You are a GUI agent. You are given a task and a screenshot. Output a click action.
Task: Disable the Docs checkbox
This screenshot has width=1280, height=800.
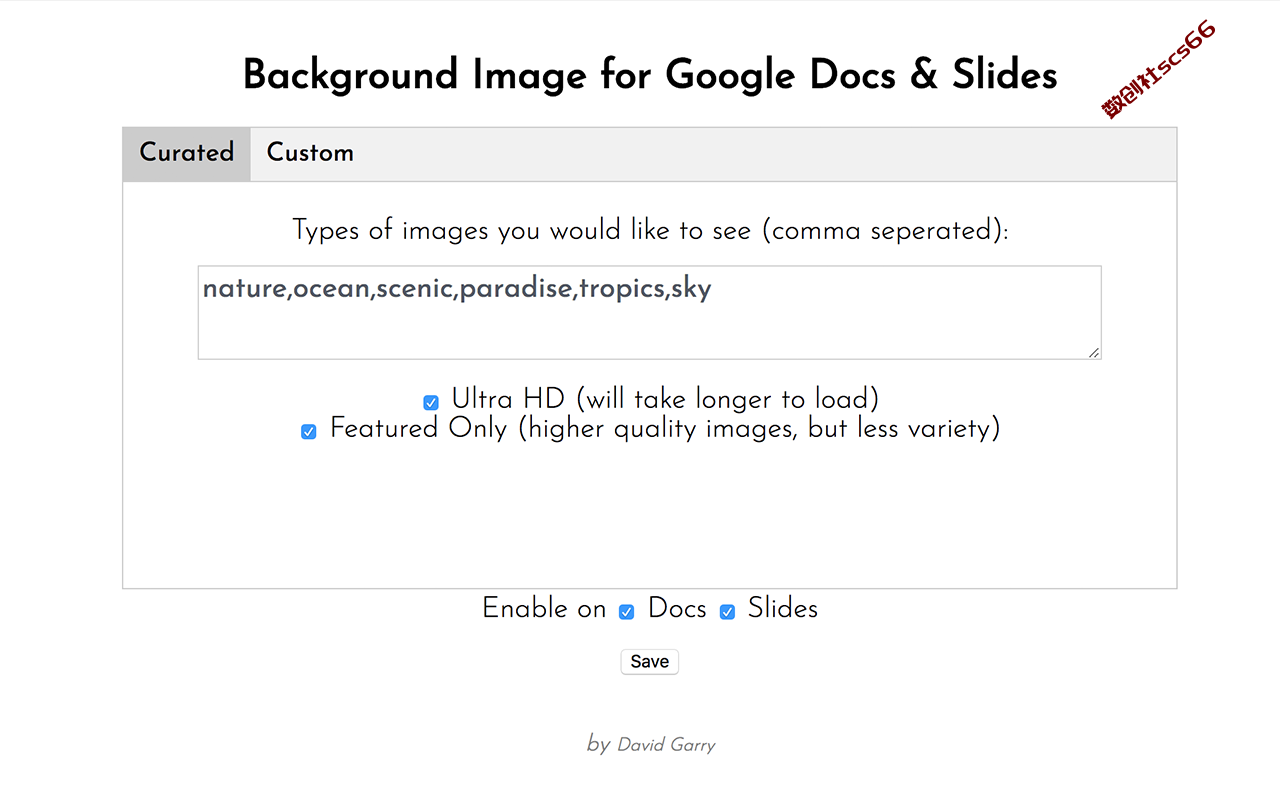pyautogui.click(x=627, y=611)
